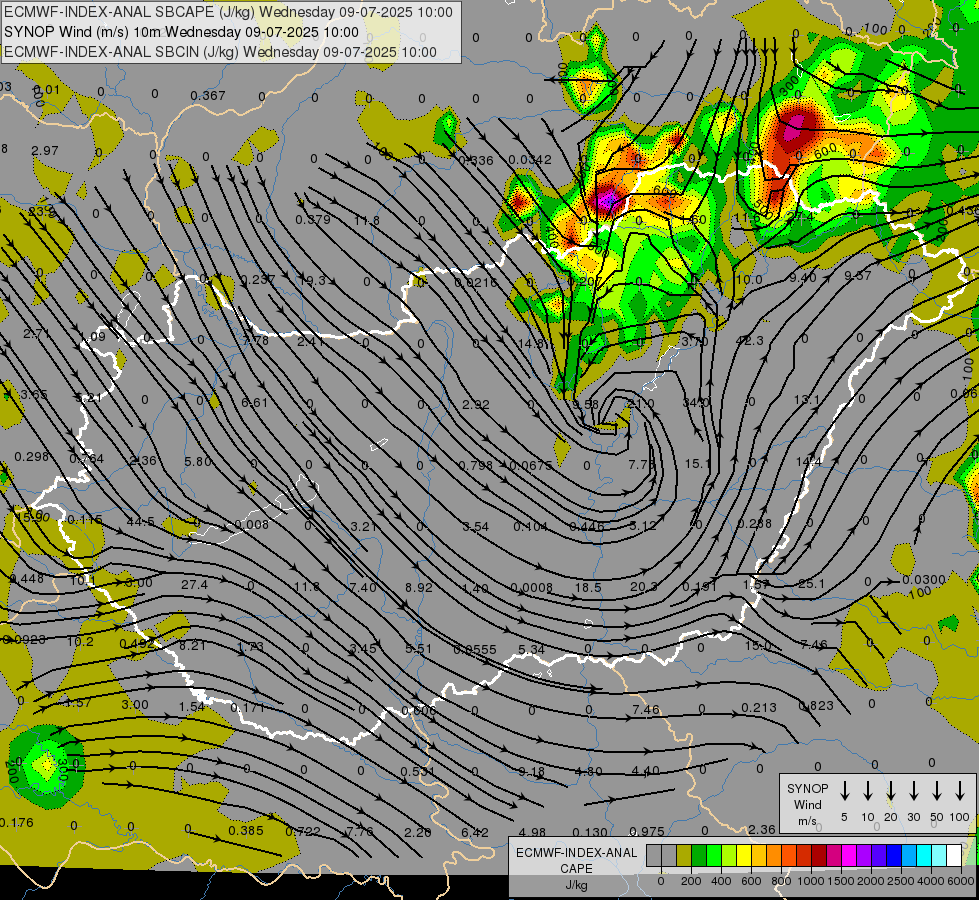Click the 20 m/s wind arrow in SYNOP legend
Screen dimensions: 979x900
pos(890,791)
